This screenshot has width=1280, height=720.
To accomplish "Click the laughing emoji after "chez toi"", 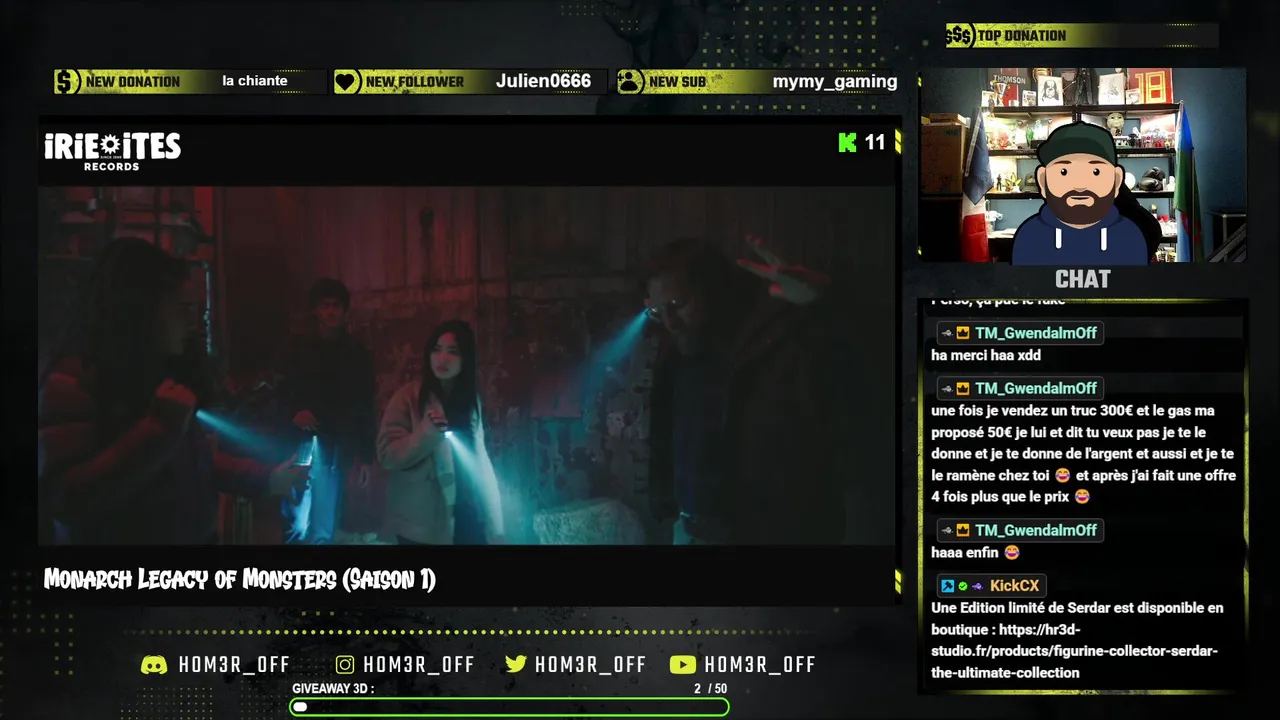I will [x=1062, y=476].
